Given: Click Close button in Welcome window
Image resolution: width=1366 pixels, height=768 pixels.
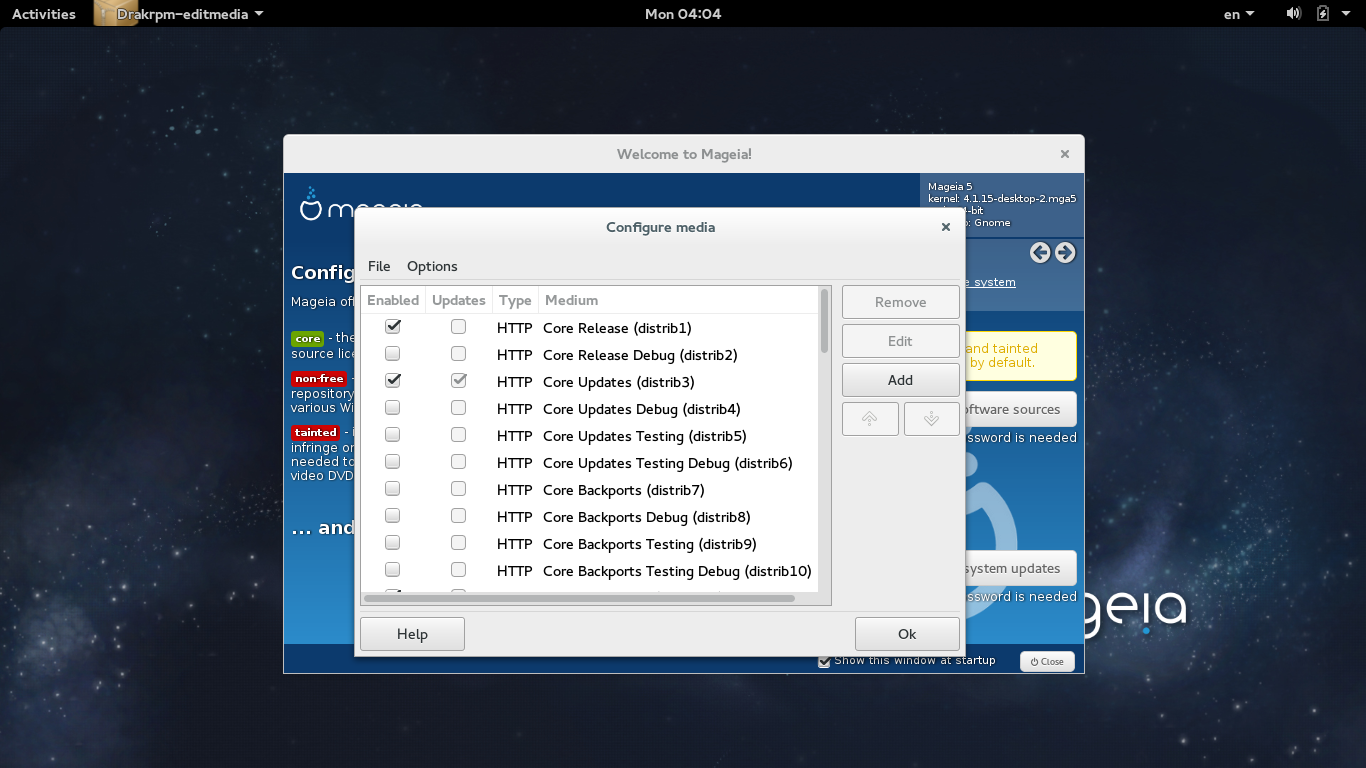Looking at the screenshot, I should pyautogui.click(x=1047, y=662).
